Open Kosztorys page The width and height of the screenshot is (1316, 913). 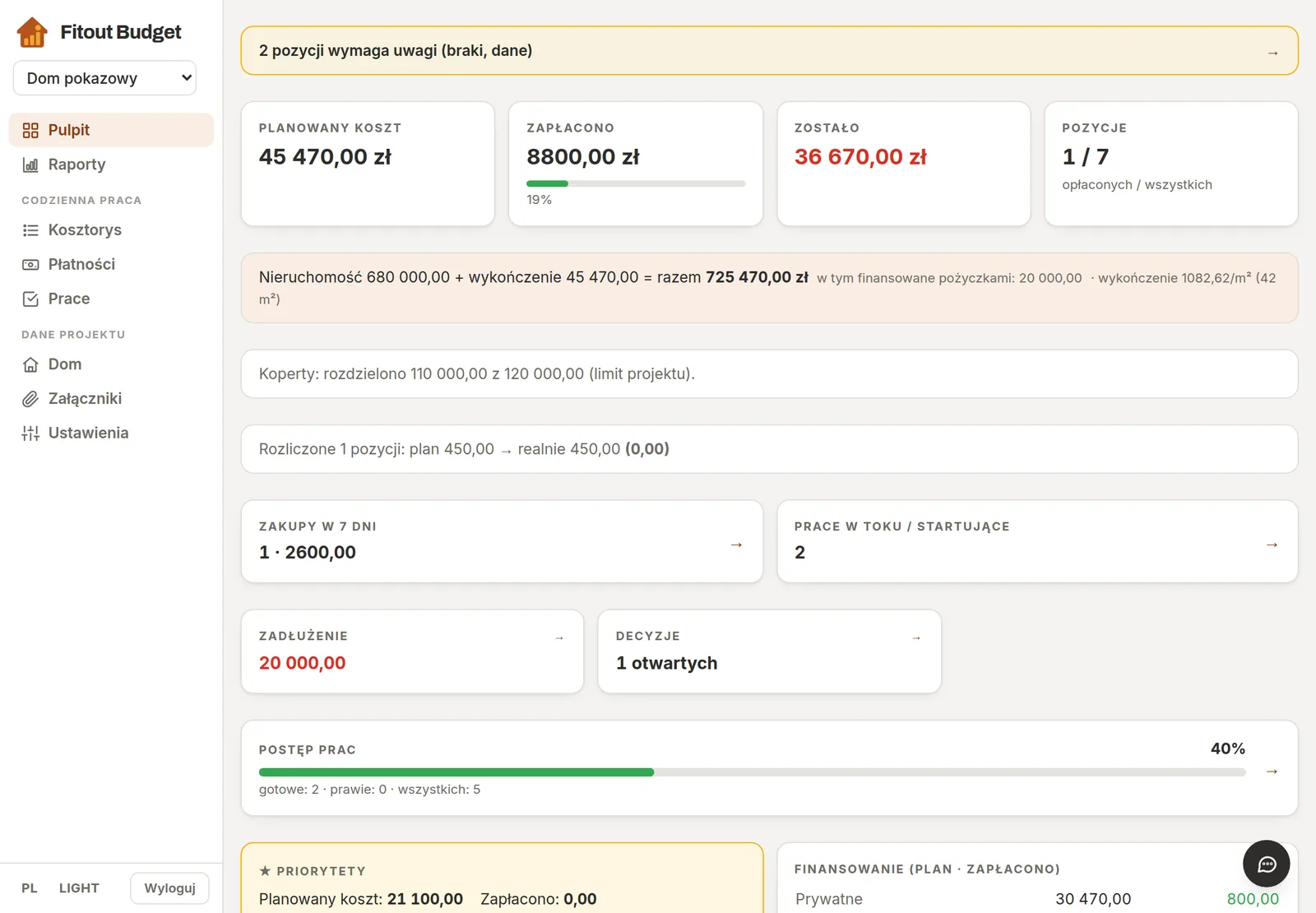[111, 230]
